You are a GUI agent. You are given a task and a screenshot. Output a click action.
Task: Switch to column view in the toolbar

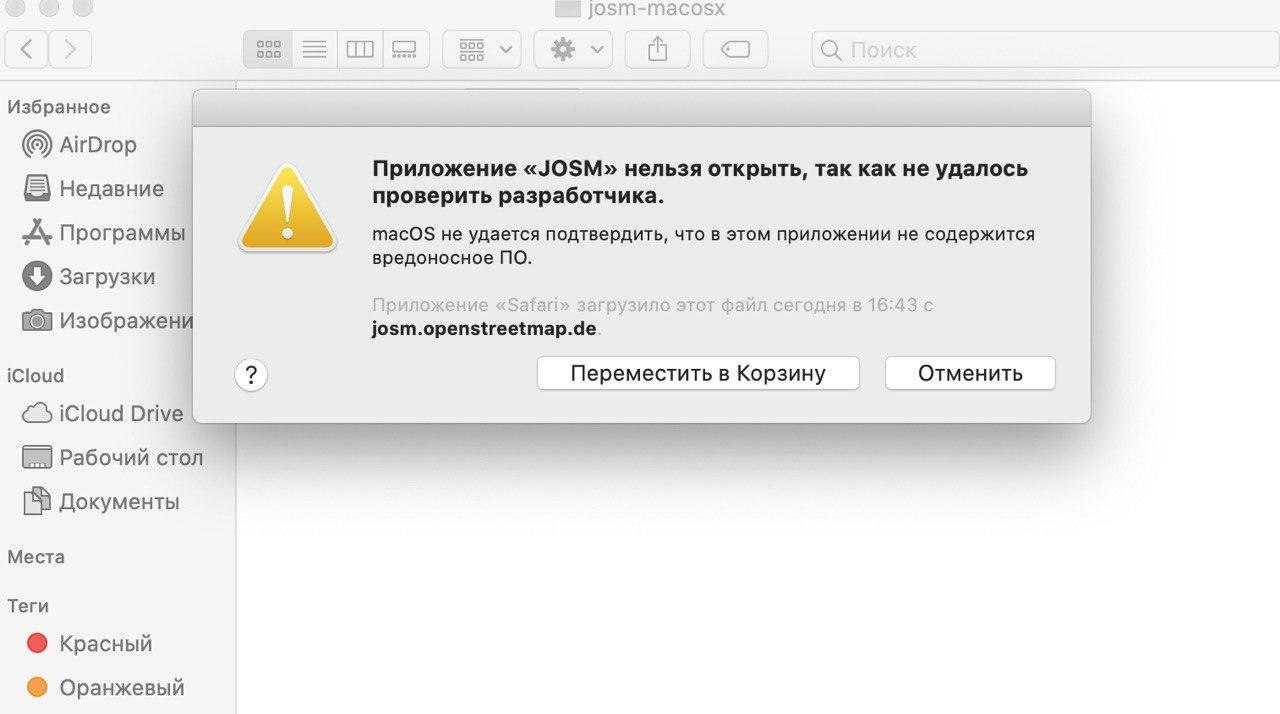(359, 49)
